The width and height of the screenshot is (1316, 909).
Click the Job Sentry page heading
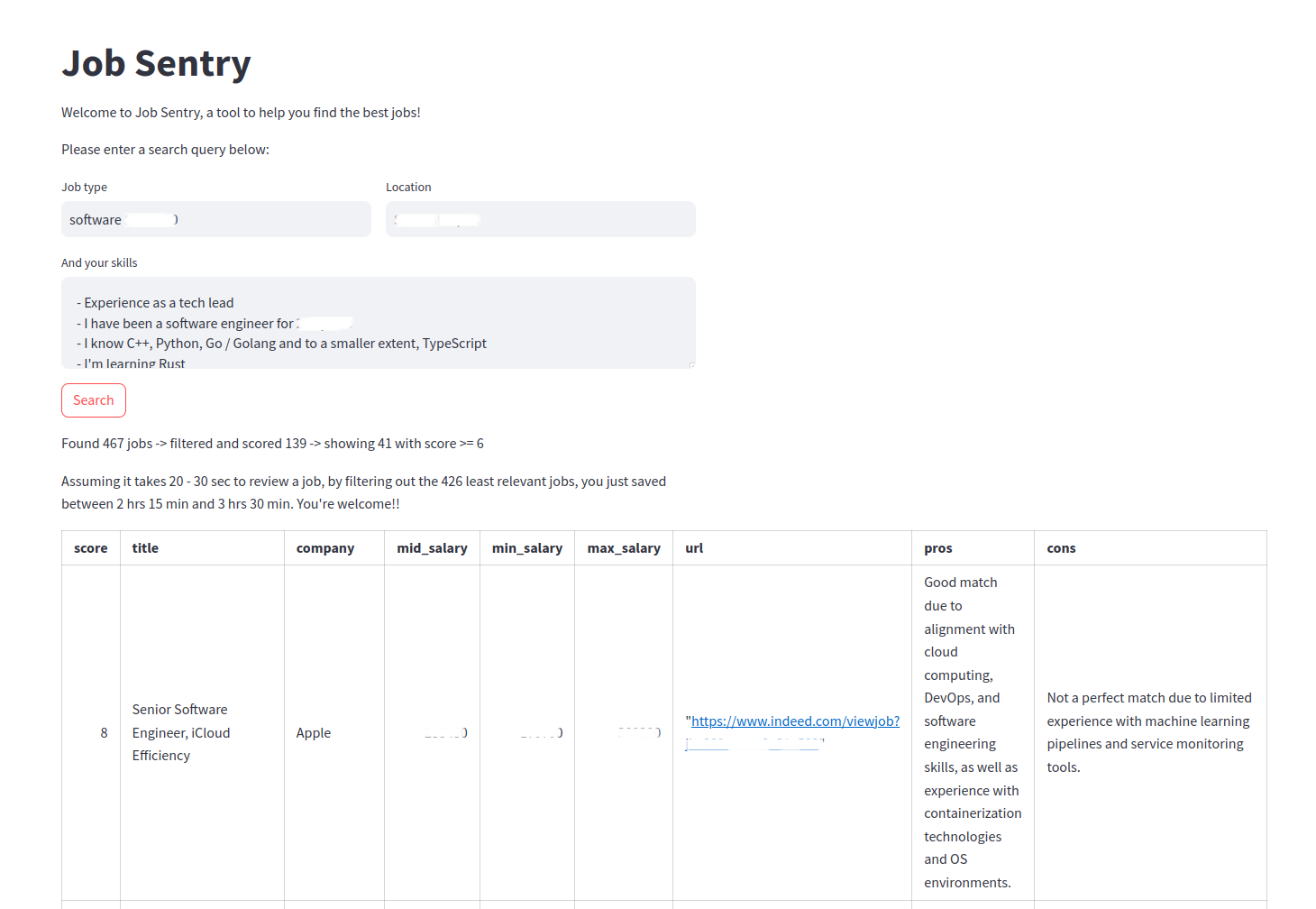tap(156, 64)
